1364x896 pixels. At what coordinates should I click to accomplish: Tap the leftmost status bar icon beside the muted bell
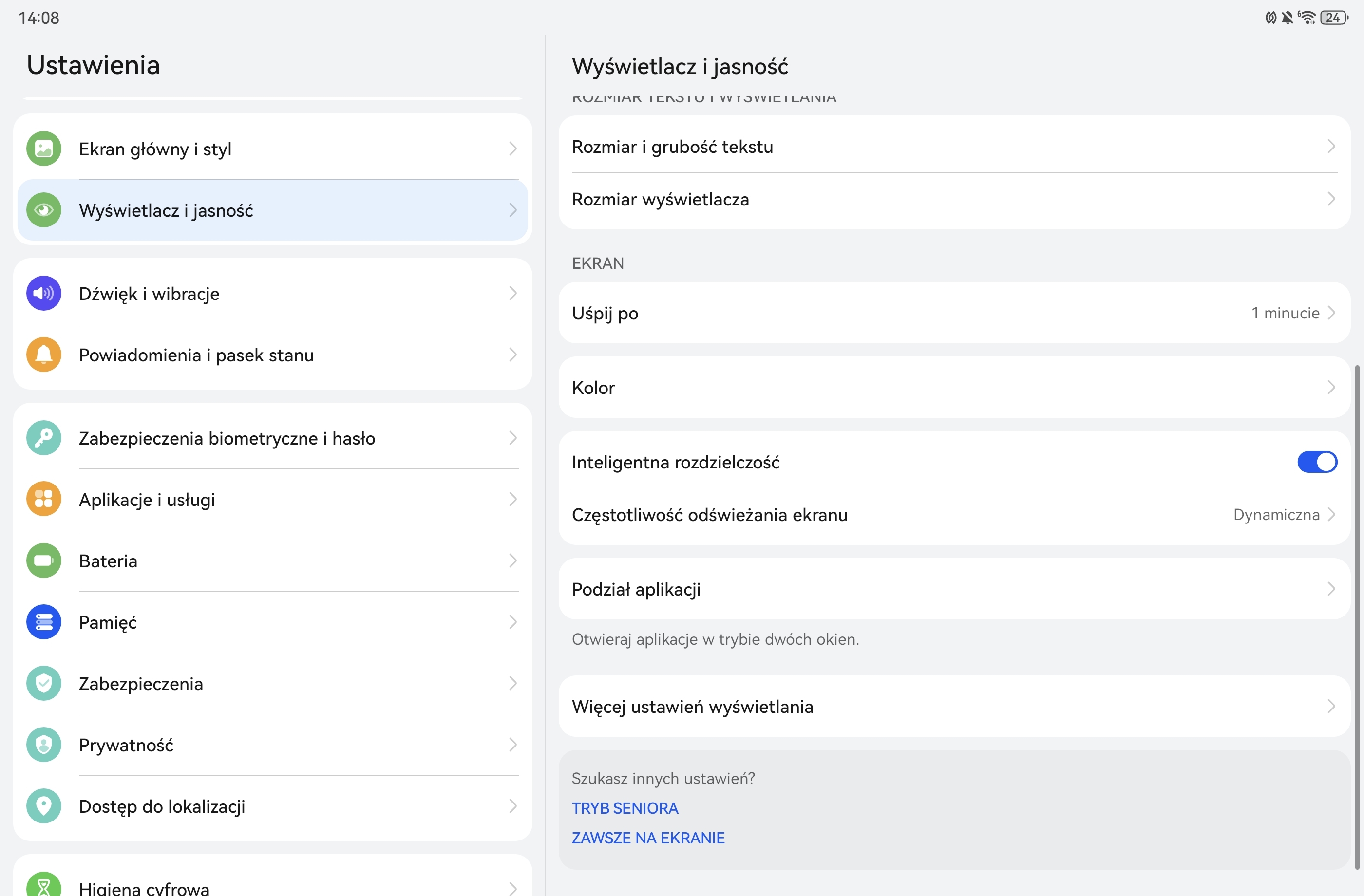(1270, 17)
